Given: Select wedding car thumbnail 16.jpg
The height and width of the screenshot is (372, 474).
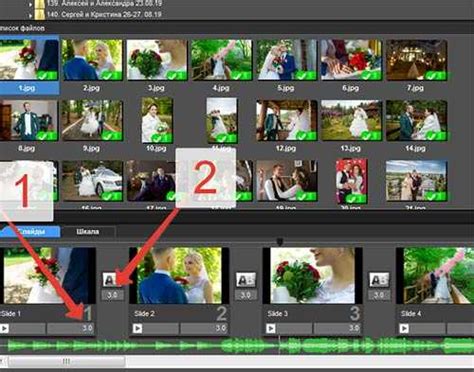Looking at the screenshot, I should 92,181.
